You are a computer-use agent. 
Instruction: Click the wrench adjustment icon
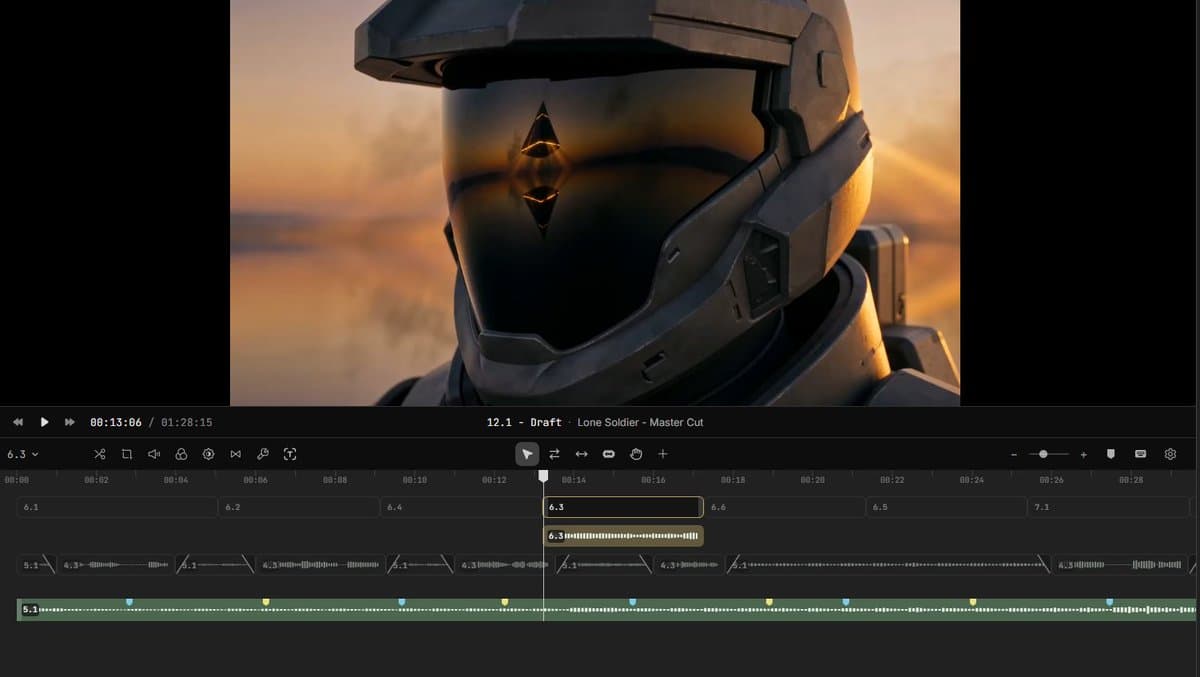coord(262,454)
